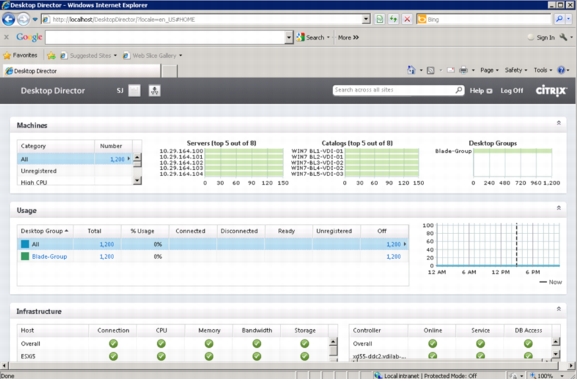Select the High CPU category row
Screen dimensions: 578x381
[74, 182]
